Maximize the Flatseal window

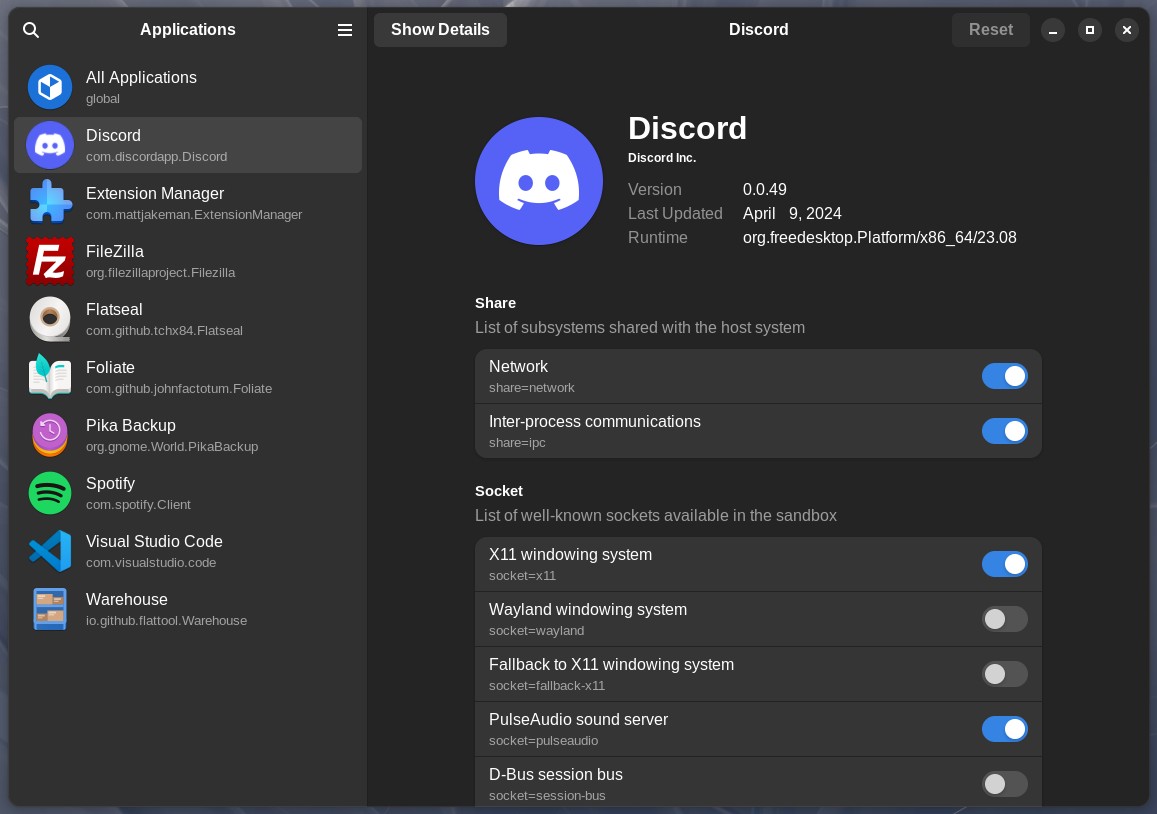1090,30
